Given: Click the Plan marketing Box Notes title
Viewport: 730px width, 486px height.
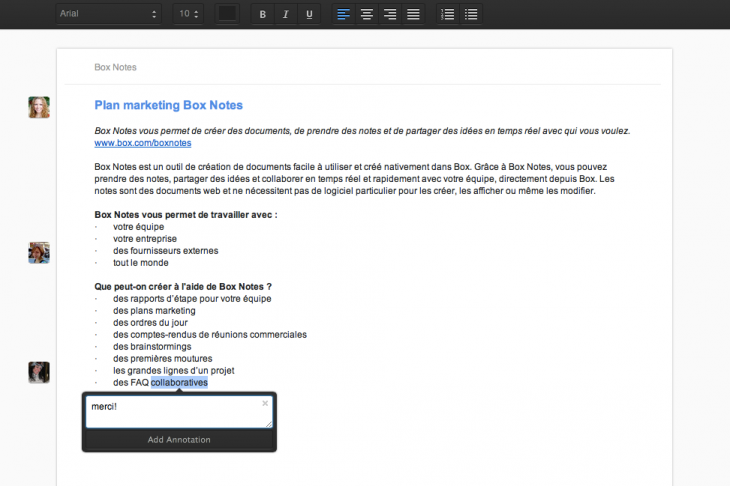Looking at the screenshot, I should tap(168, 105).
